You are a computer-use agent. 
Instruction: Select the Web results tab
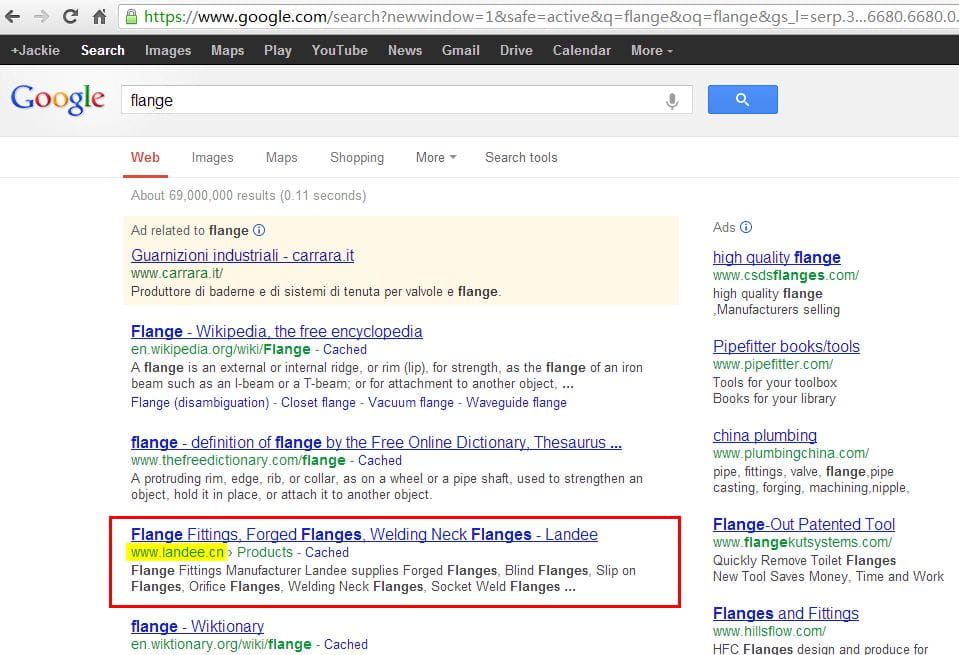click(145, 157)
